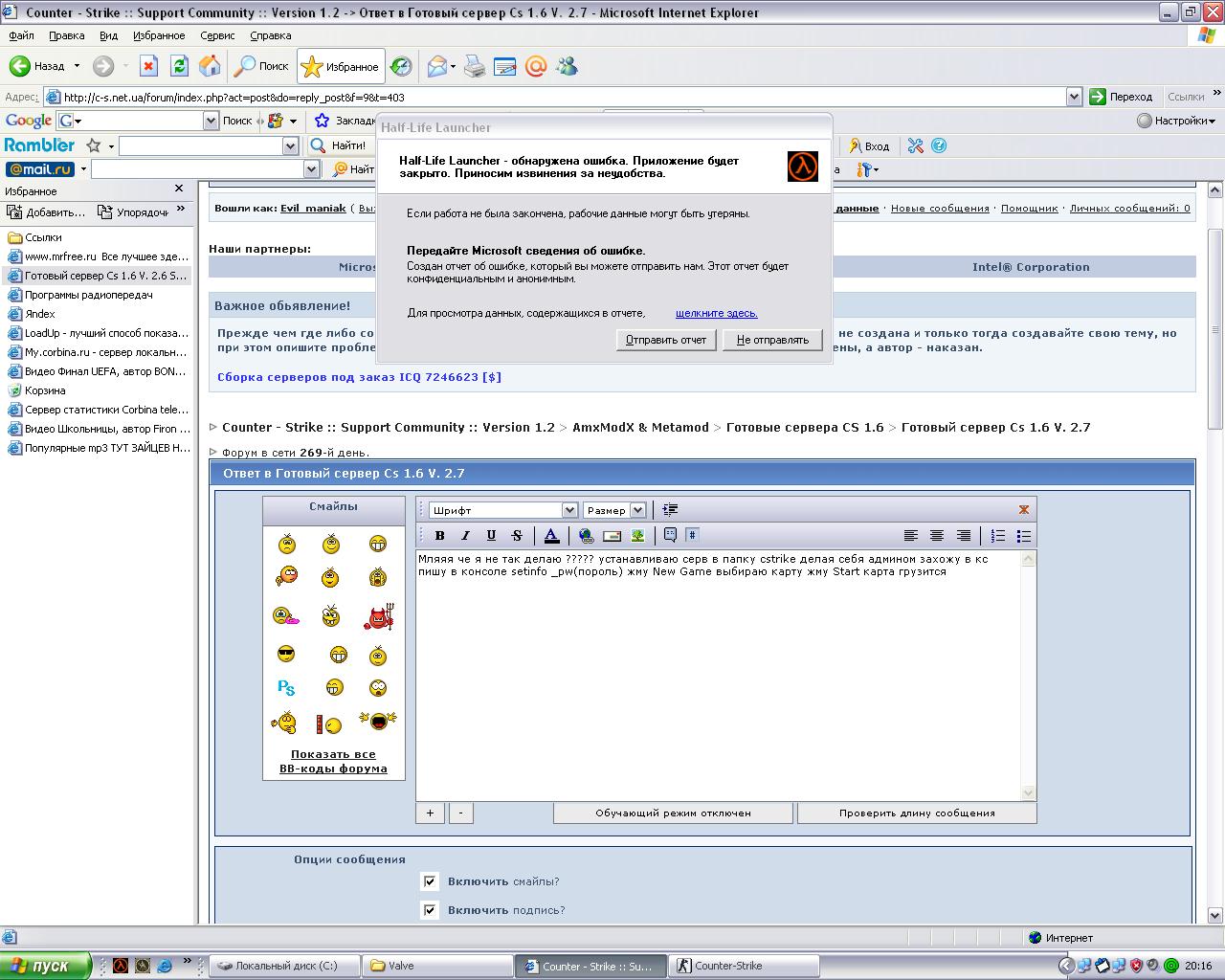Click the Mail envelope toolbar icon
Image resolution: width=1225 pixels, height=980 pixels.
pyautogui.click(x=437, y=66)
